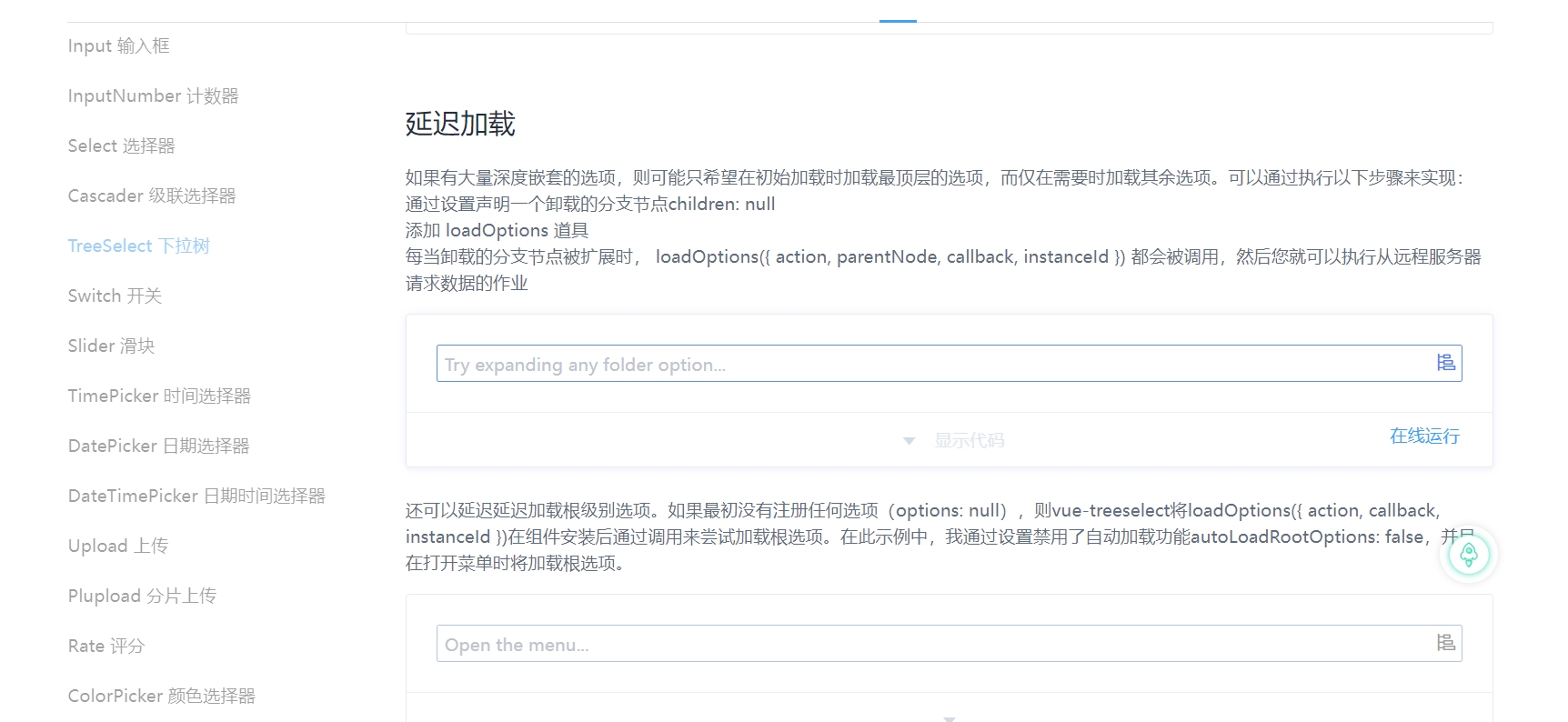Go to TimePicker 时间选择器
1568x722 pixels.
[159, 396]
